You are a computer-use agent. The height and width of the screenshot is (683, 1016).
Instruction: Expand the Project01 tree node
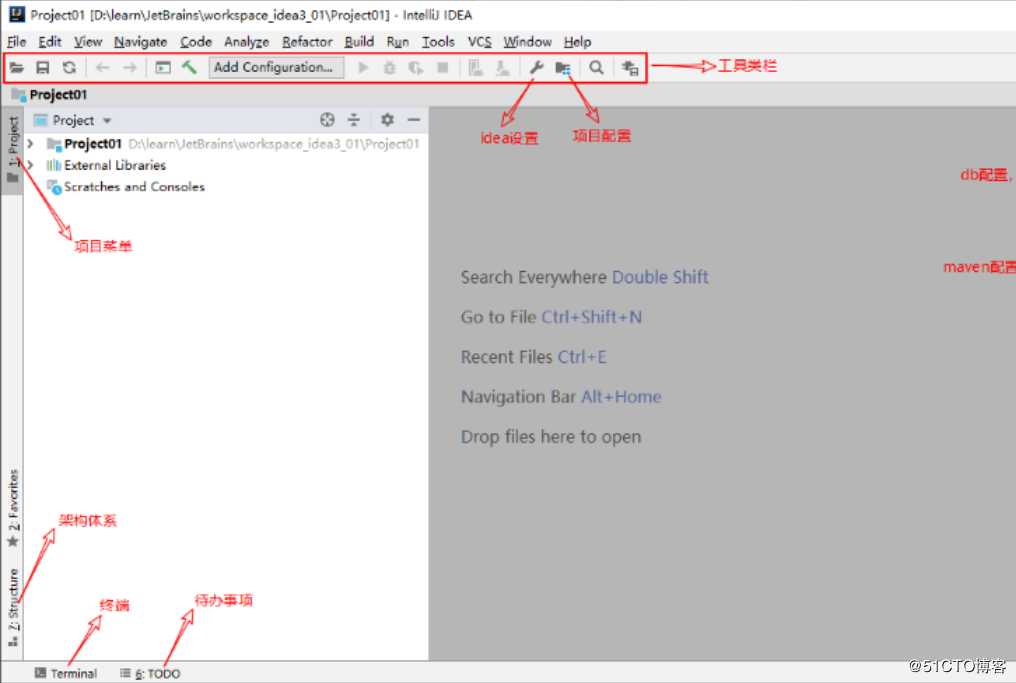coord(30,143)
